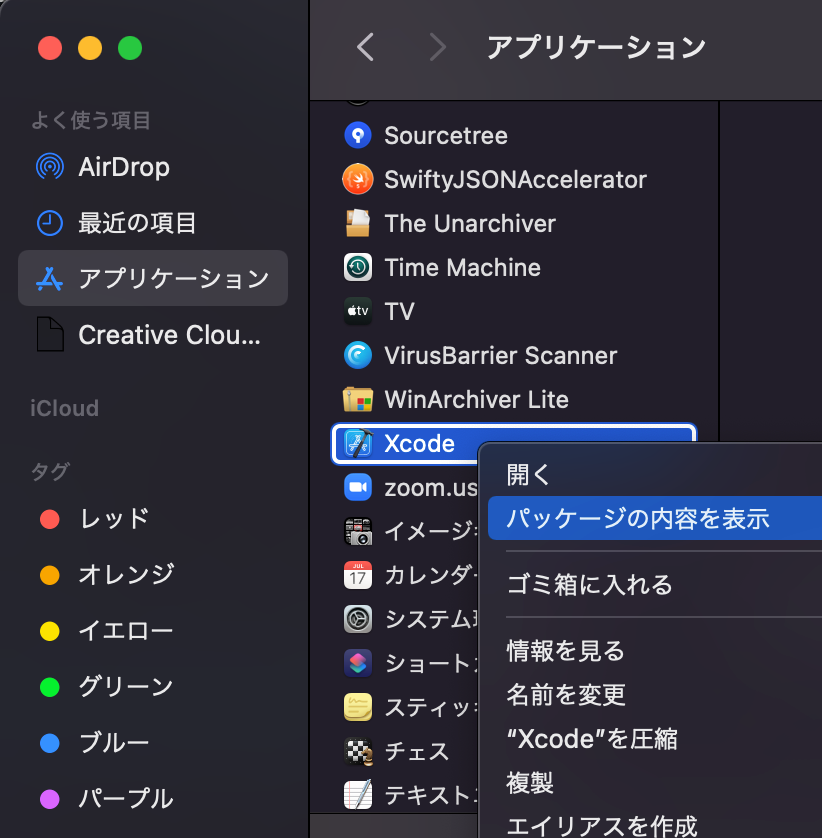Screen dimensions: 822x838
Task: Click the Image Capture (イメージ) app icon
Action: tap(358, 531)
